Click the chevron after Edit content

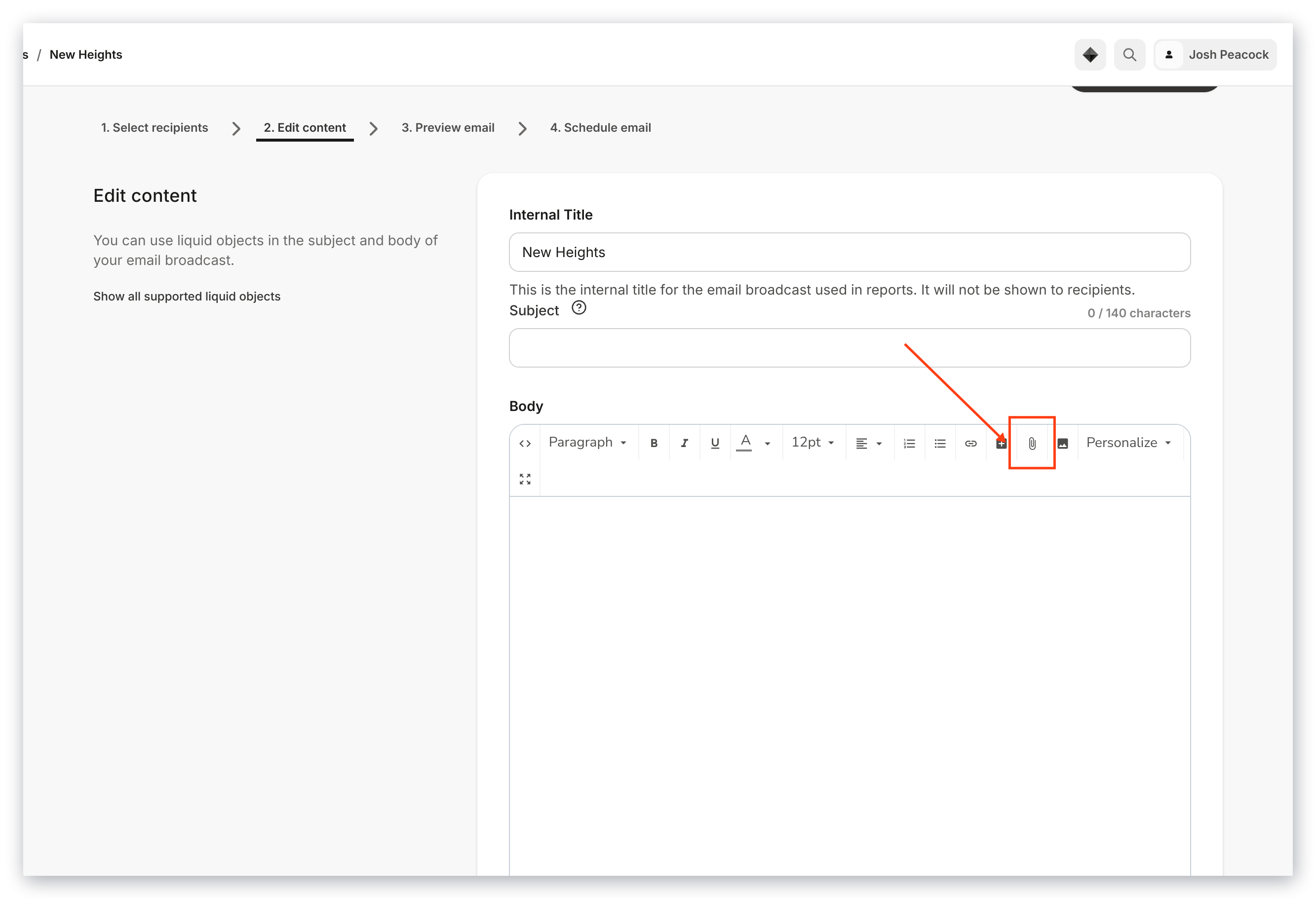pyautogui.click(x=373, y=128)
